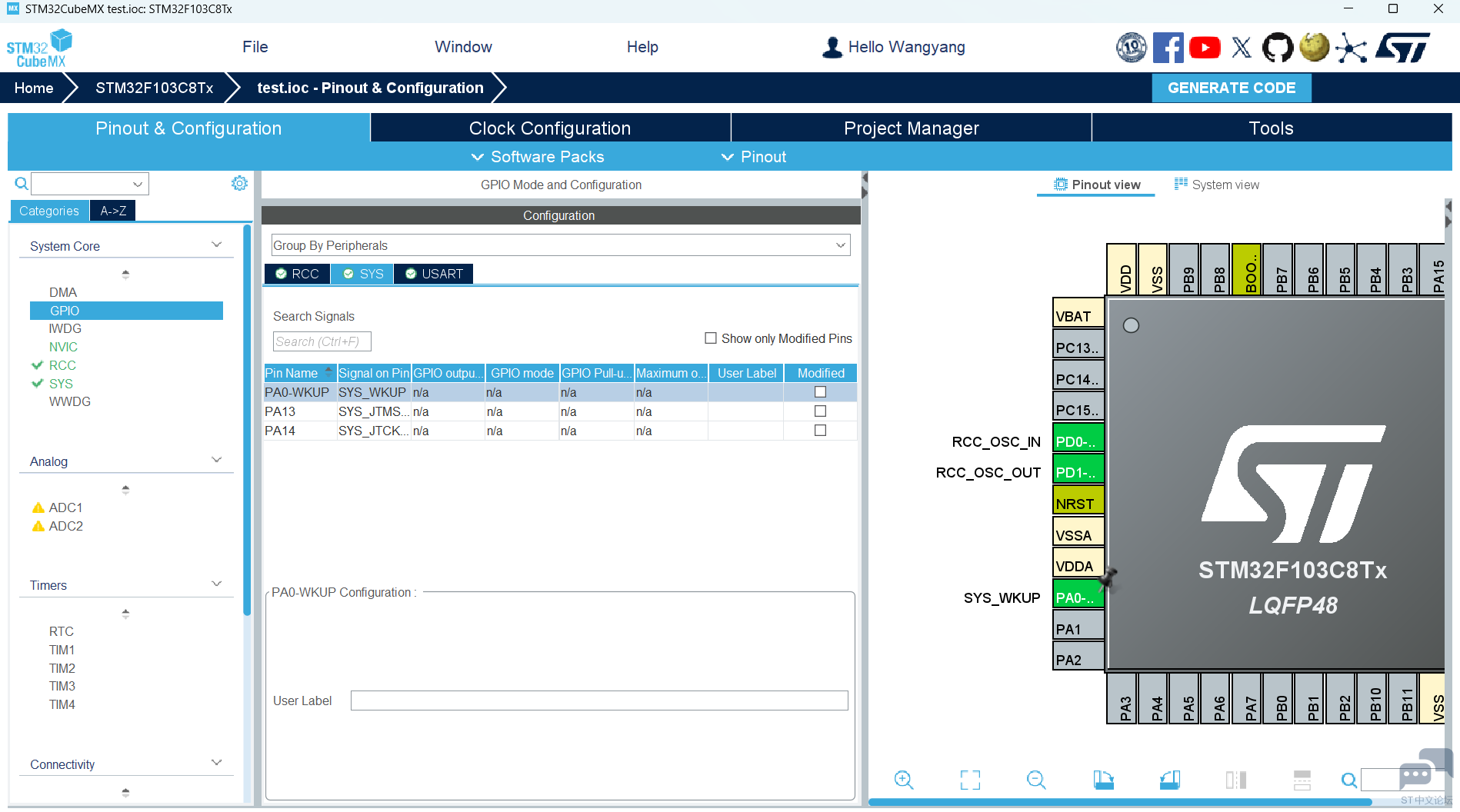Click the GENERATE CODE button
The width and height of the screenshot is (1460, 812).
click(x=1232, y=88)
